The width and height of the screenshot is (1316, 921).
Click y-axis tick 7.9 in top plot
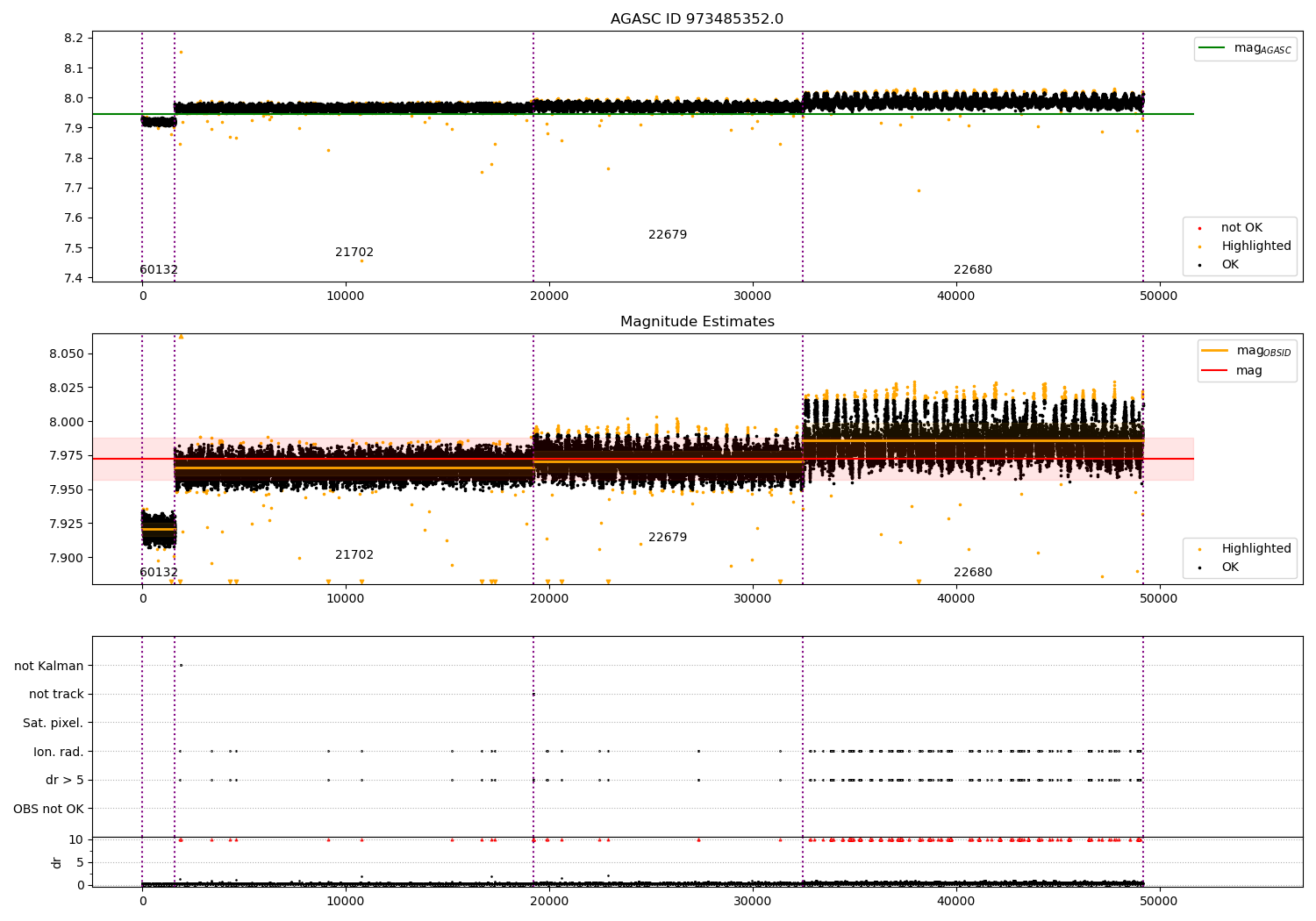[75, 128]
